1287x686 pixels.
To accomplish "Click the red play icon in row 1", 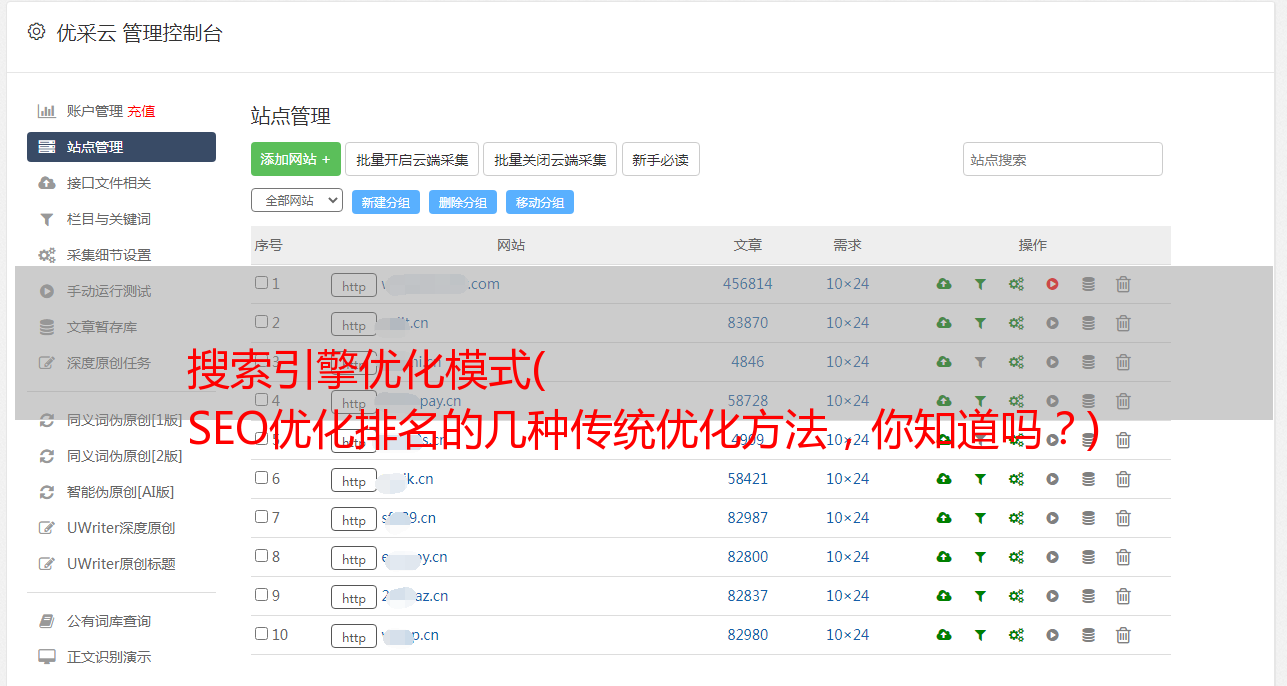I will 1052,284.
